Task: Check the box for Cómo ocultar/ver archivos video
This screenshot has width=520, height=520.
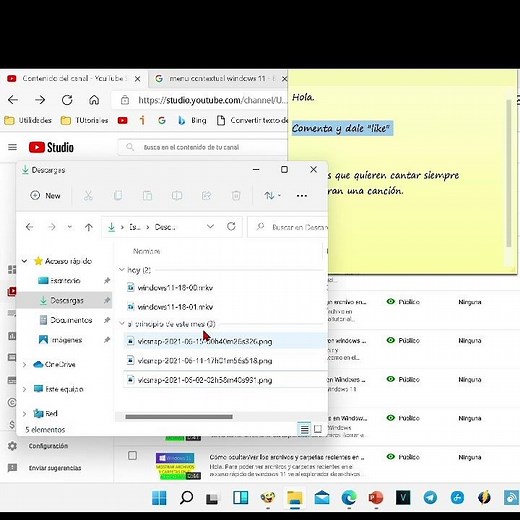Action: pos(132,456)
